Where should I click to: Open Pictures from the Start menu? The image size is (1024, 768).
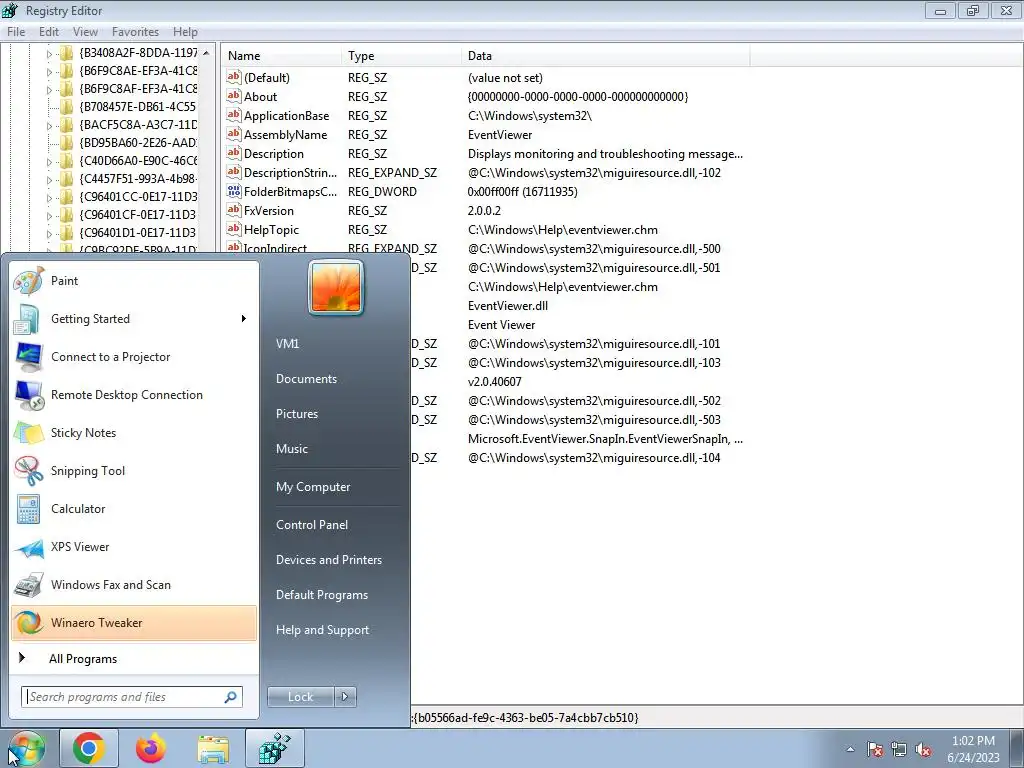[296, 414]
